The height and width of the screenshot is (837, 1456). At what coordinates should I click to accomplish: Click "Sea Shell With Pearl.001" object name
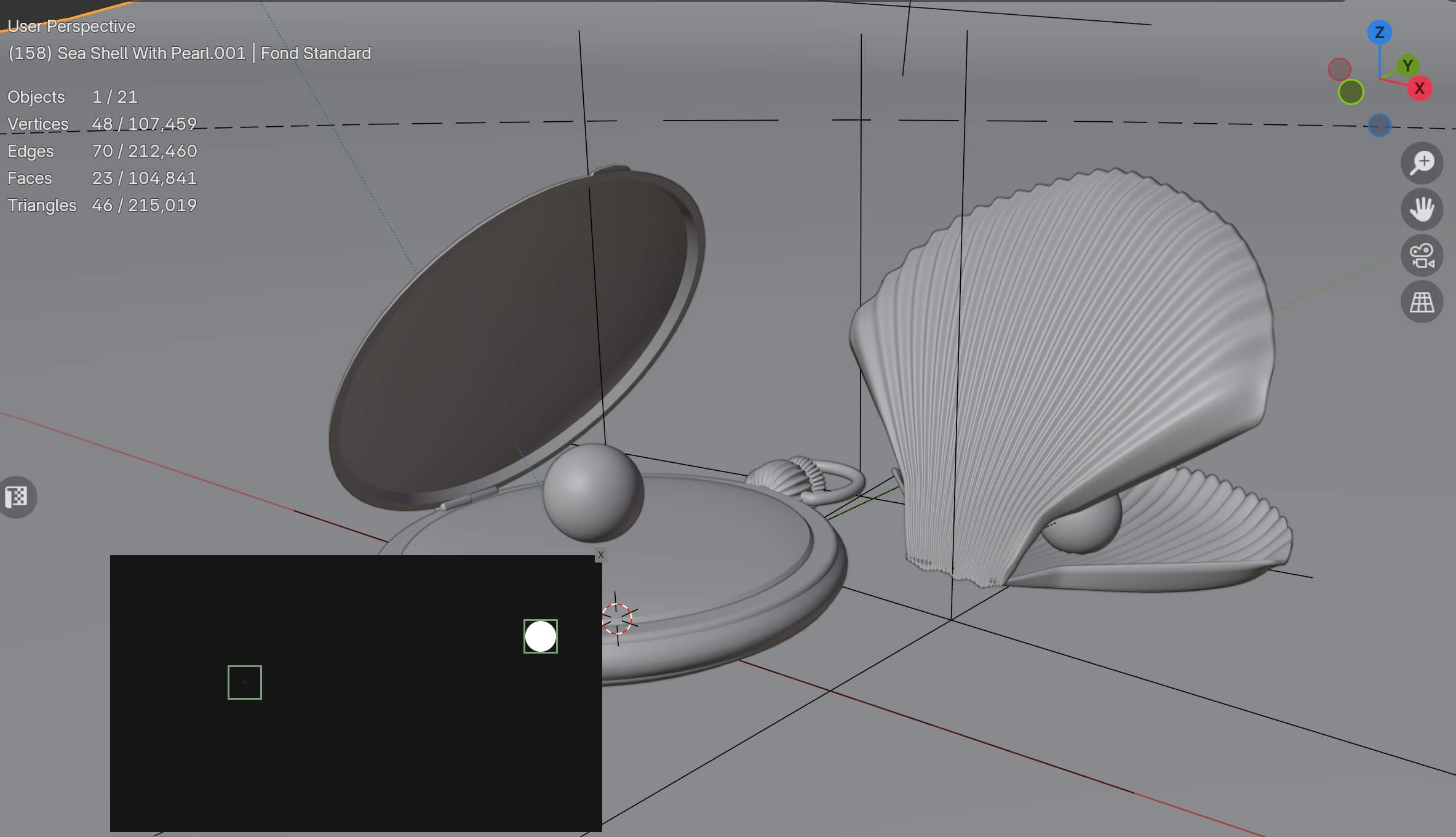pyautogui.click(x=151, y=54)
